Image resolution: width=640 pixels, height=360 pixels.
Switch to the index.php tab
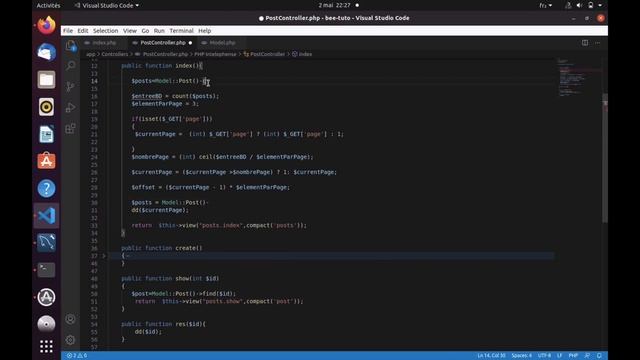coord(103,42)
